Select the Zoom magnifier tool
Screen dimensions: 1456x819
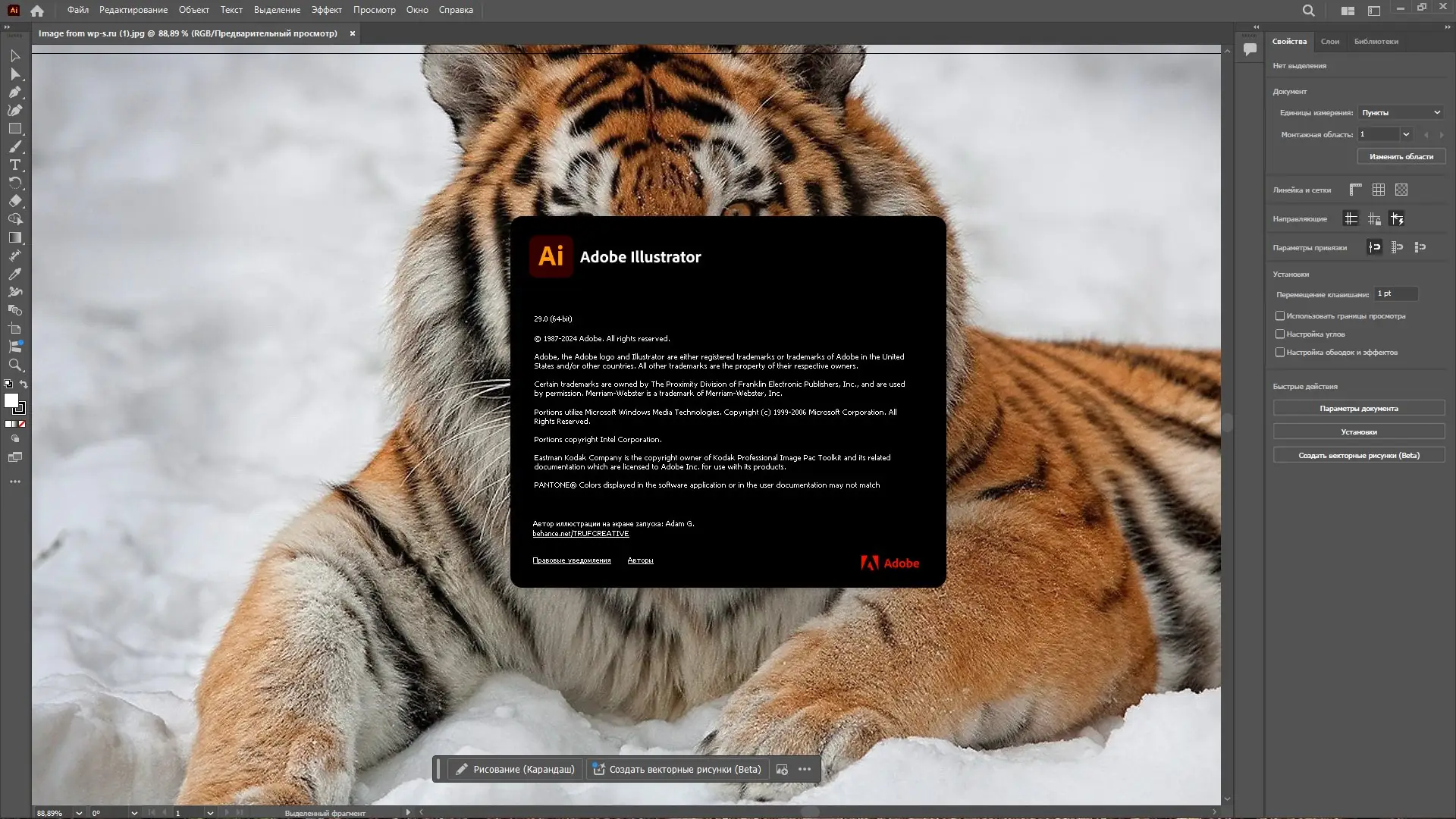point(14,365)
